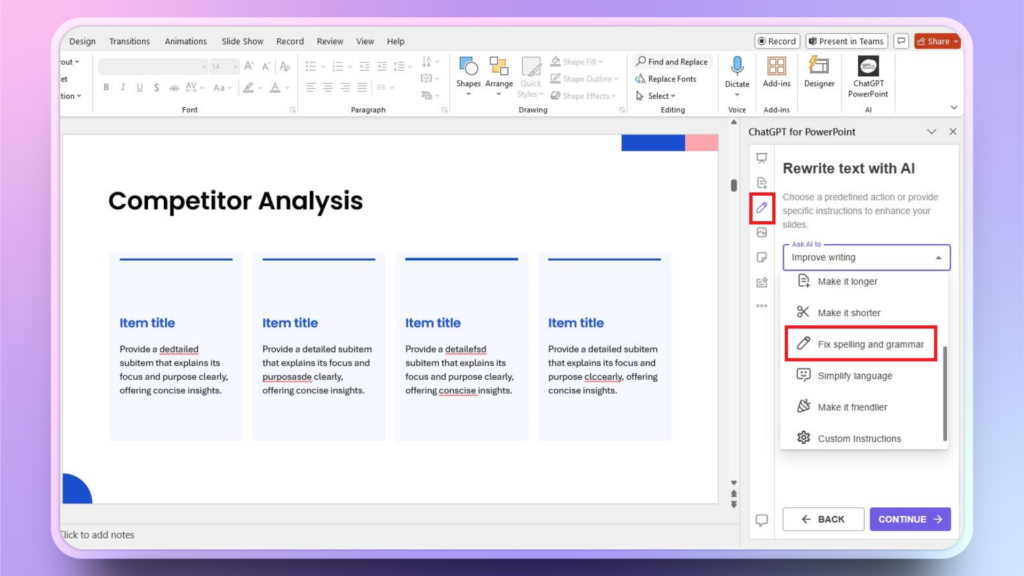Click Find and Replace

click(671, 61)
